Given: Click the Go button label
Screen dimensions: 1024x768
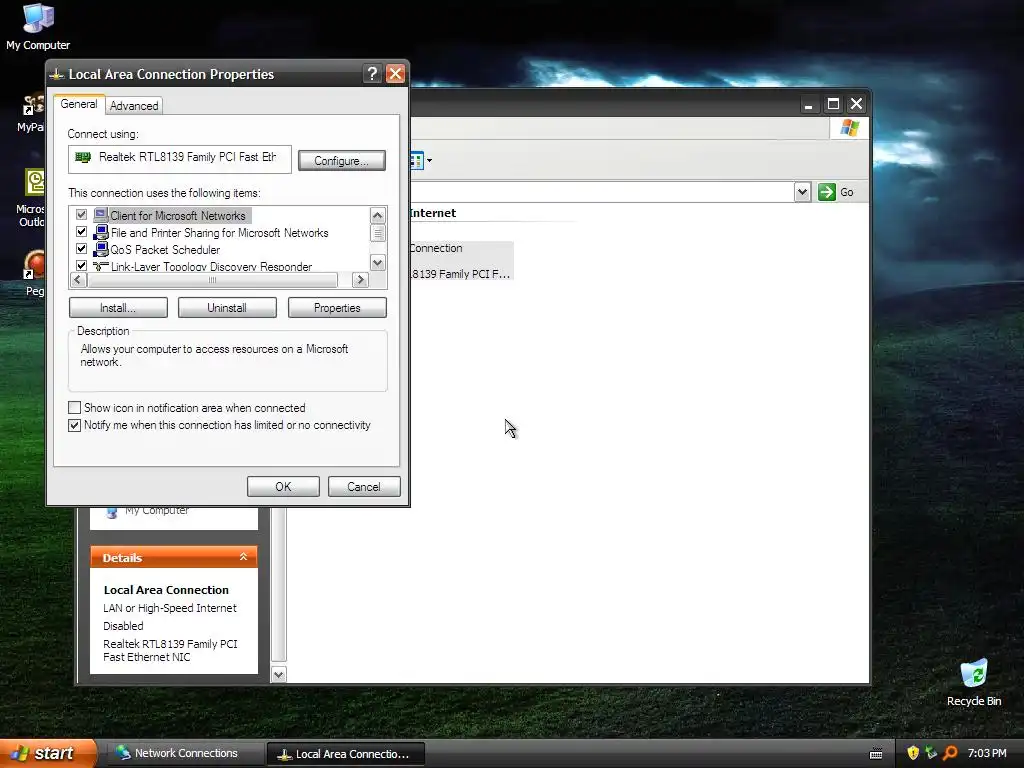Looking at the screenshot, I should (x=847, y=192).
